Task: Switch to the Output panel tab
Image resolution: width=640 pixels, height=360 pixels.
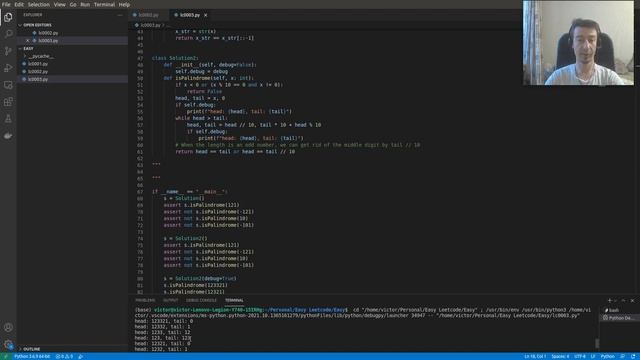Action: pos(171,300)
